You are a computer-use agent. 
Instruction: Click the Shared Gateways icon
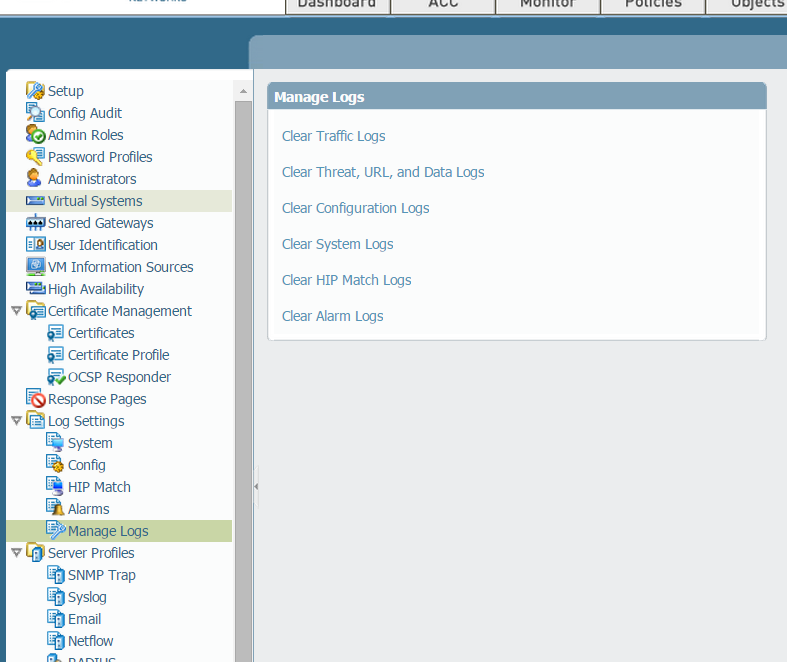point(35,223)
